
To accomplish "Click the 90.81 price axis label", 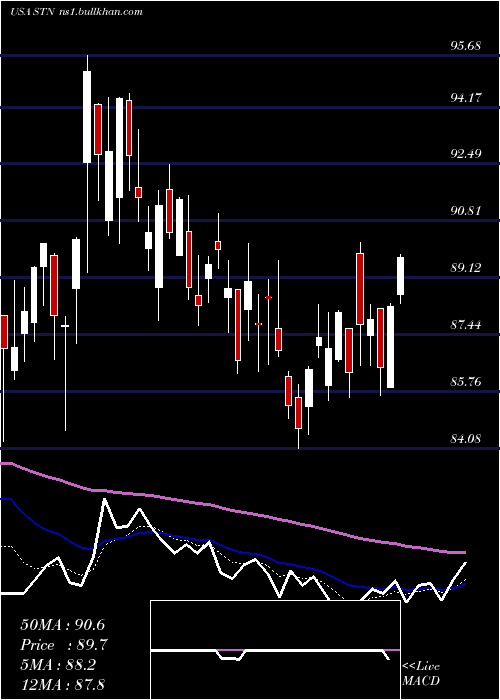I will pos(466,210).
